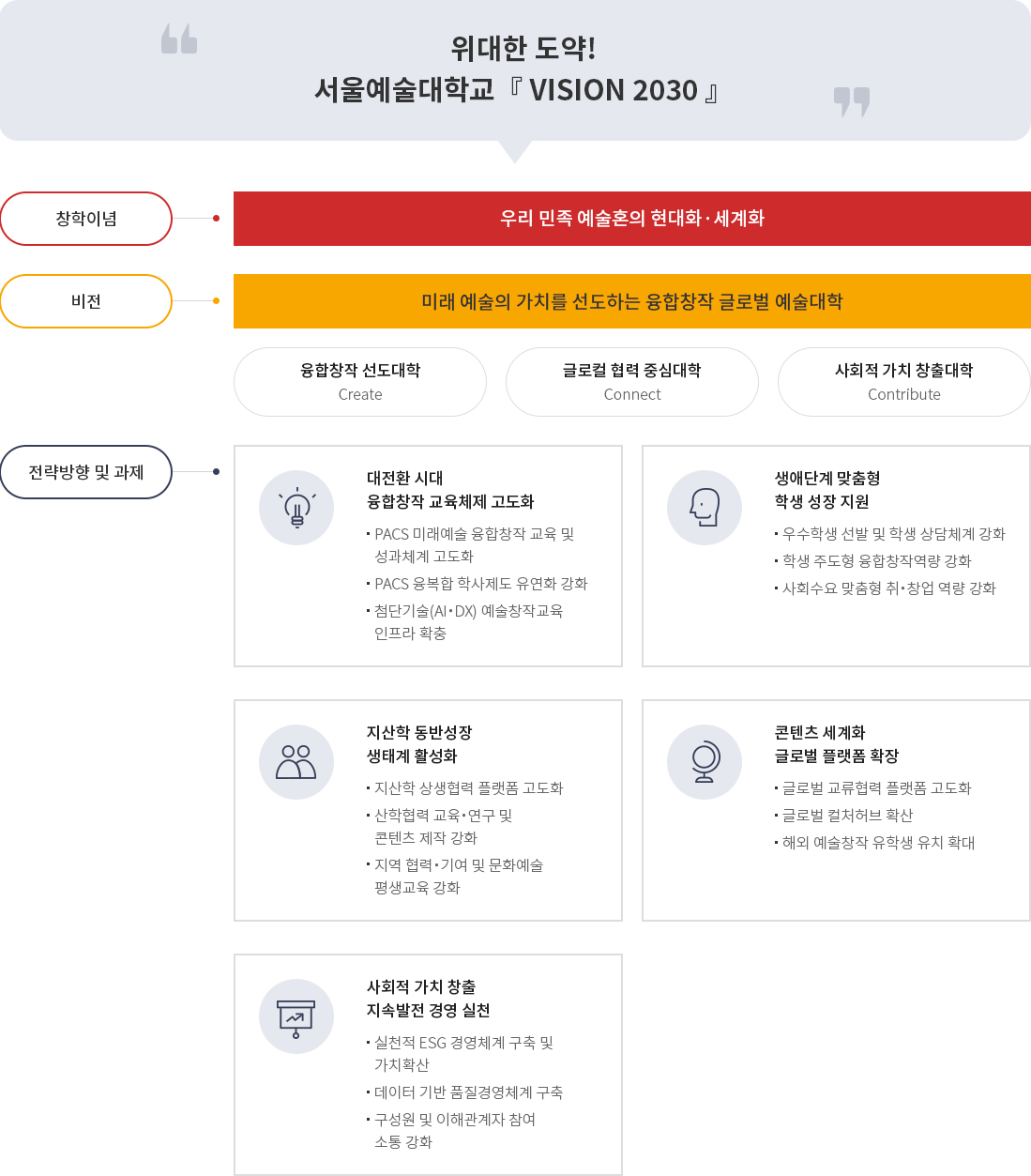Open the 미래 예술의 가치 vision banner
The width and height of the screenshot is (1031, 1176).
point(631,301)
